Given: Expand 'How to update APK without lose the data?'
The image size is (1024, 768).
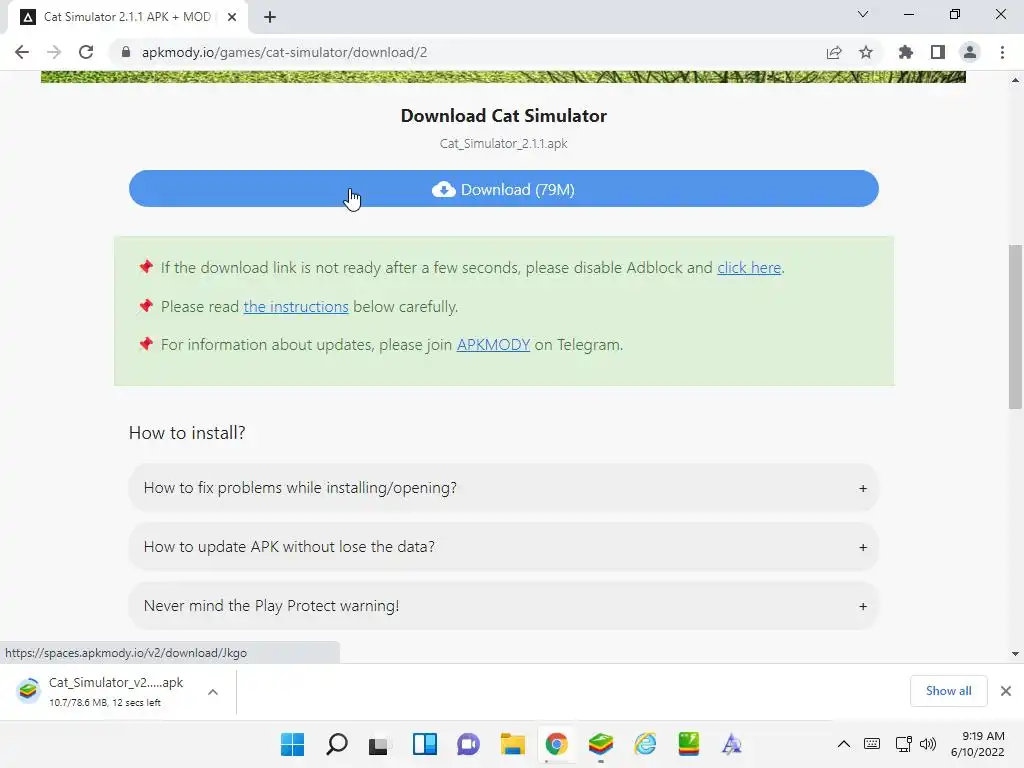Looking at the screenshot, I should click(x=504, y=547).
